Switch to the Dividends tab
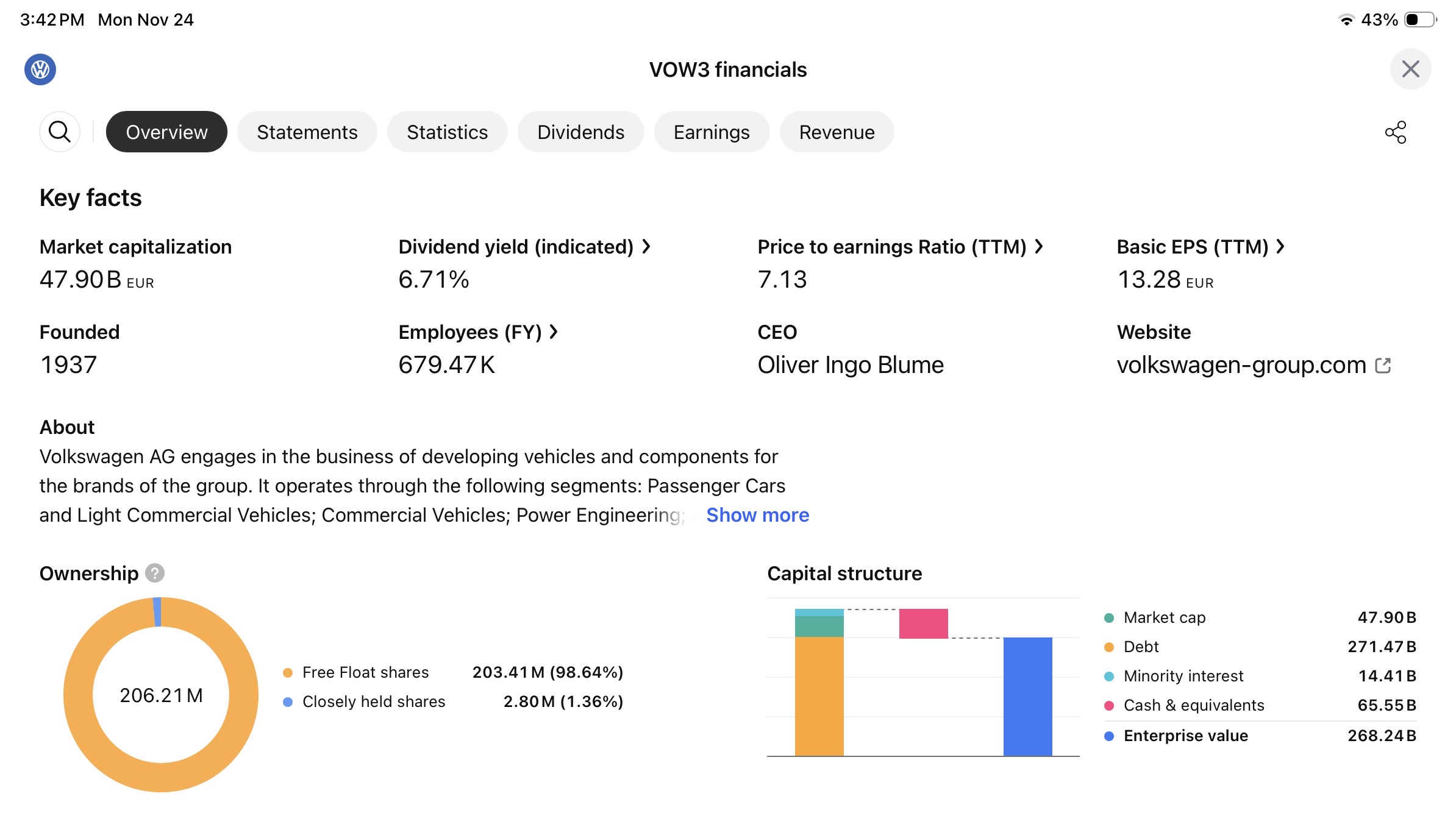Viewport: 1456px width, 824px height. point(580,132)
